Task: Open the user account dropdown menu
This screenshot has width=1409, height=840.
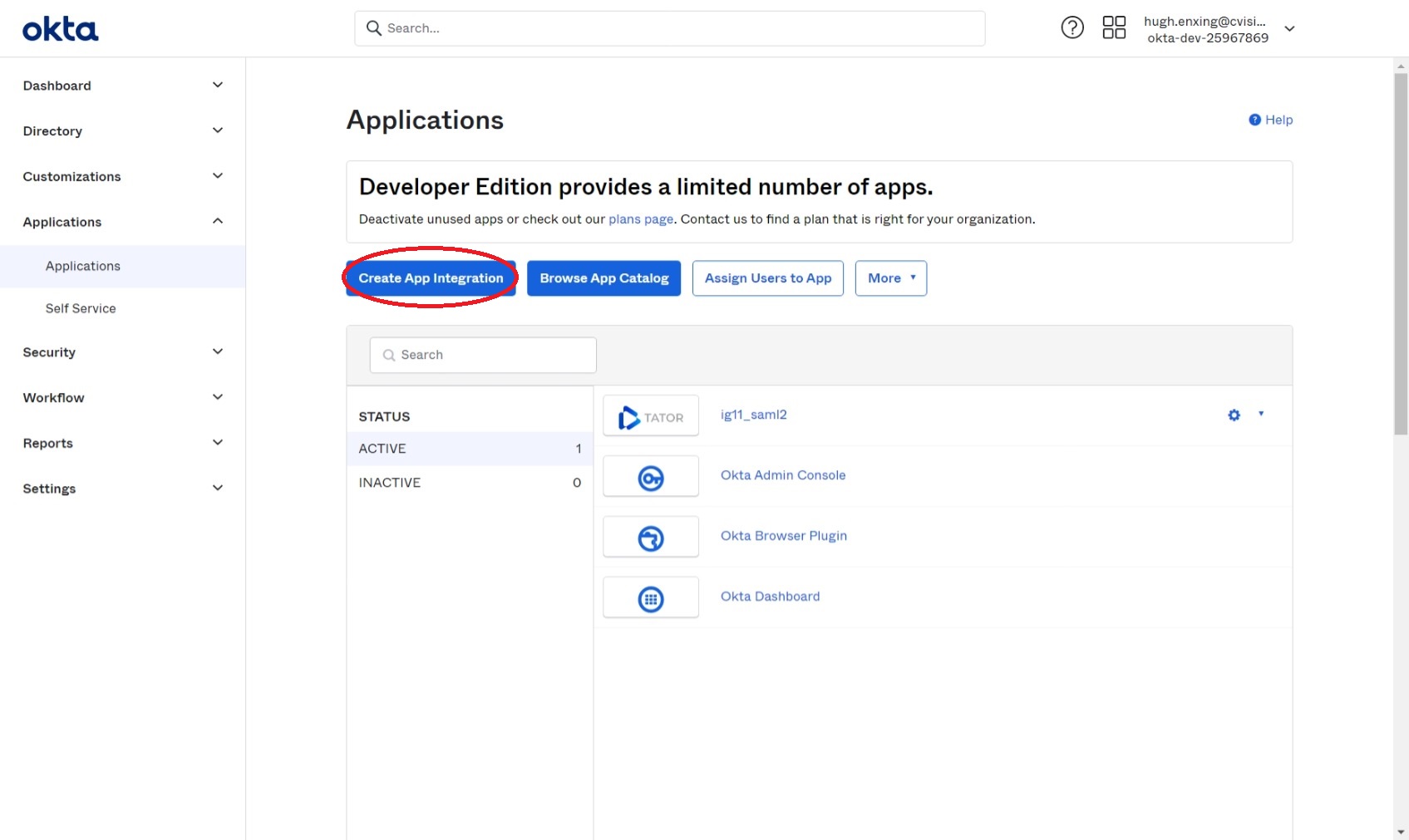Action: click(1289, 29)
